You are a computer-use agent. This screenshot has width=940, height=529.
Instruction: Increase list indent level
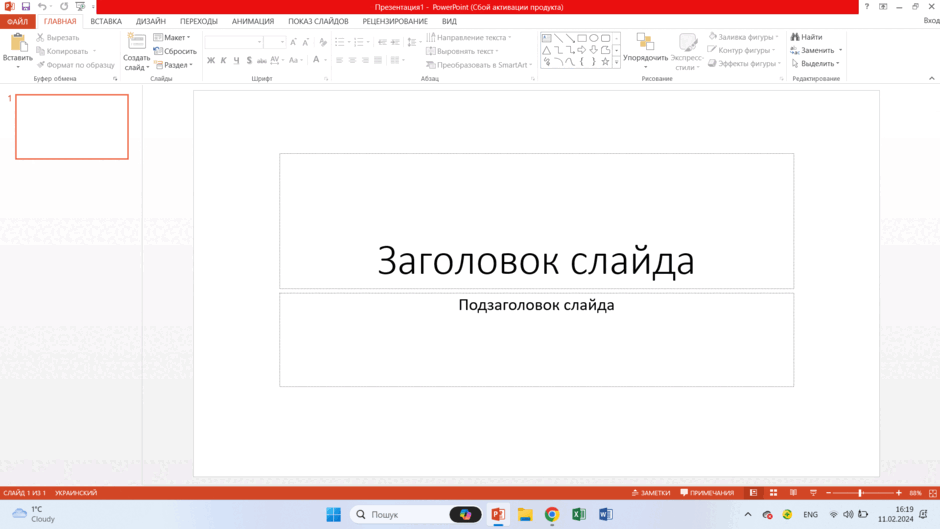[x=395, y=42]
